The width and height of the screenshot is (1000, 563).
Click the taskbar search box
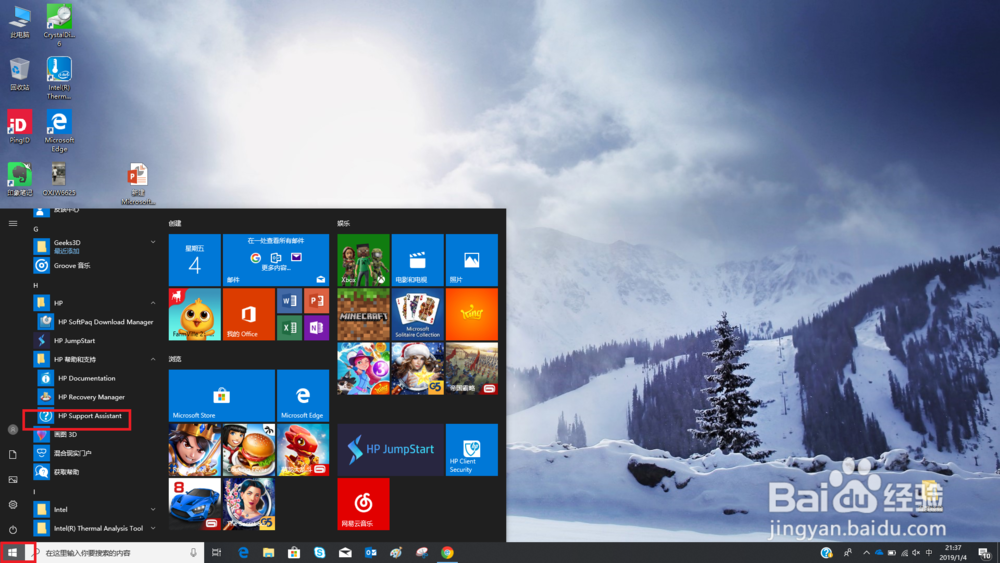click(x=115, y=553)
